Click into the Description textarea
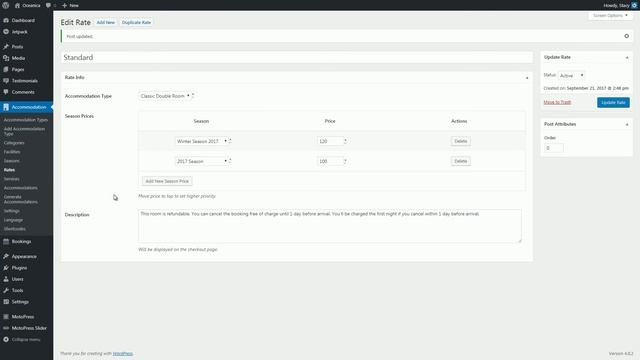The width and height of the screenshot is (640, 360). (x=330, y=226)
